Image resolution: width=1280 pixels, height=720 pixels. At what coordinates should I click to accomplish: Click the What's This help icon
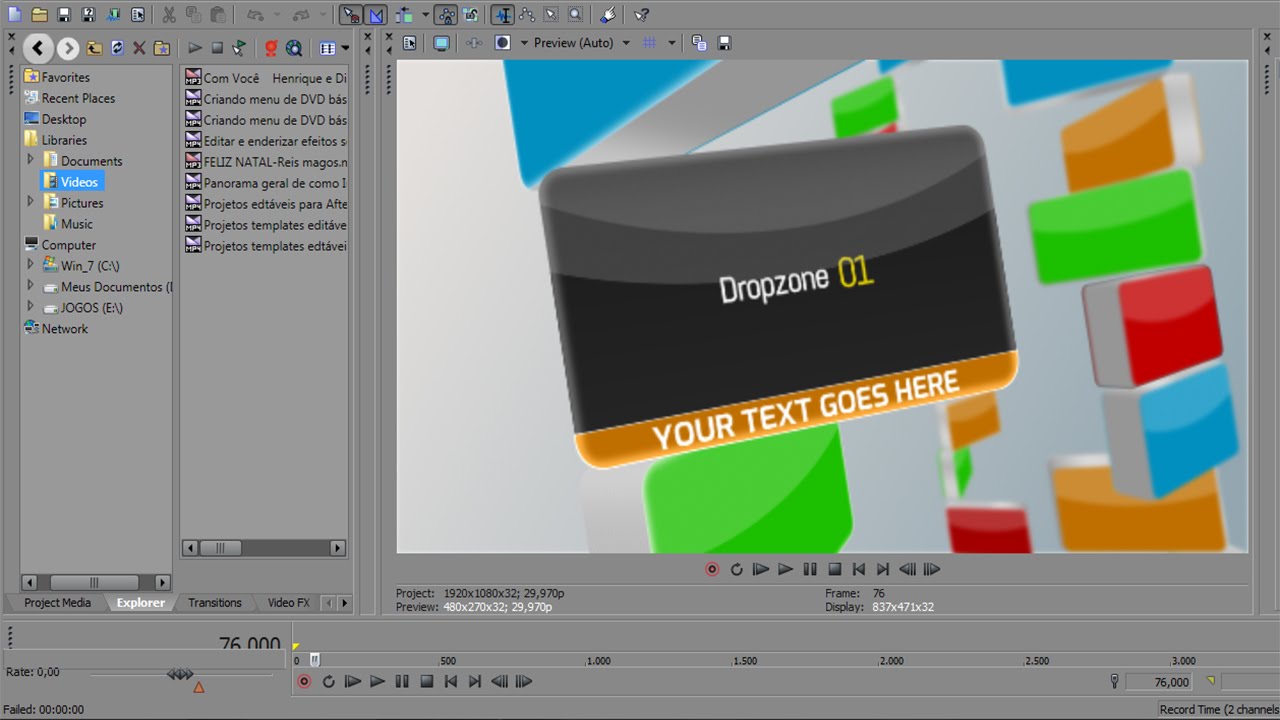pos(642,15)
